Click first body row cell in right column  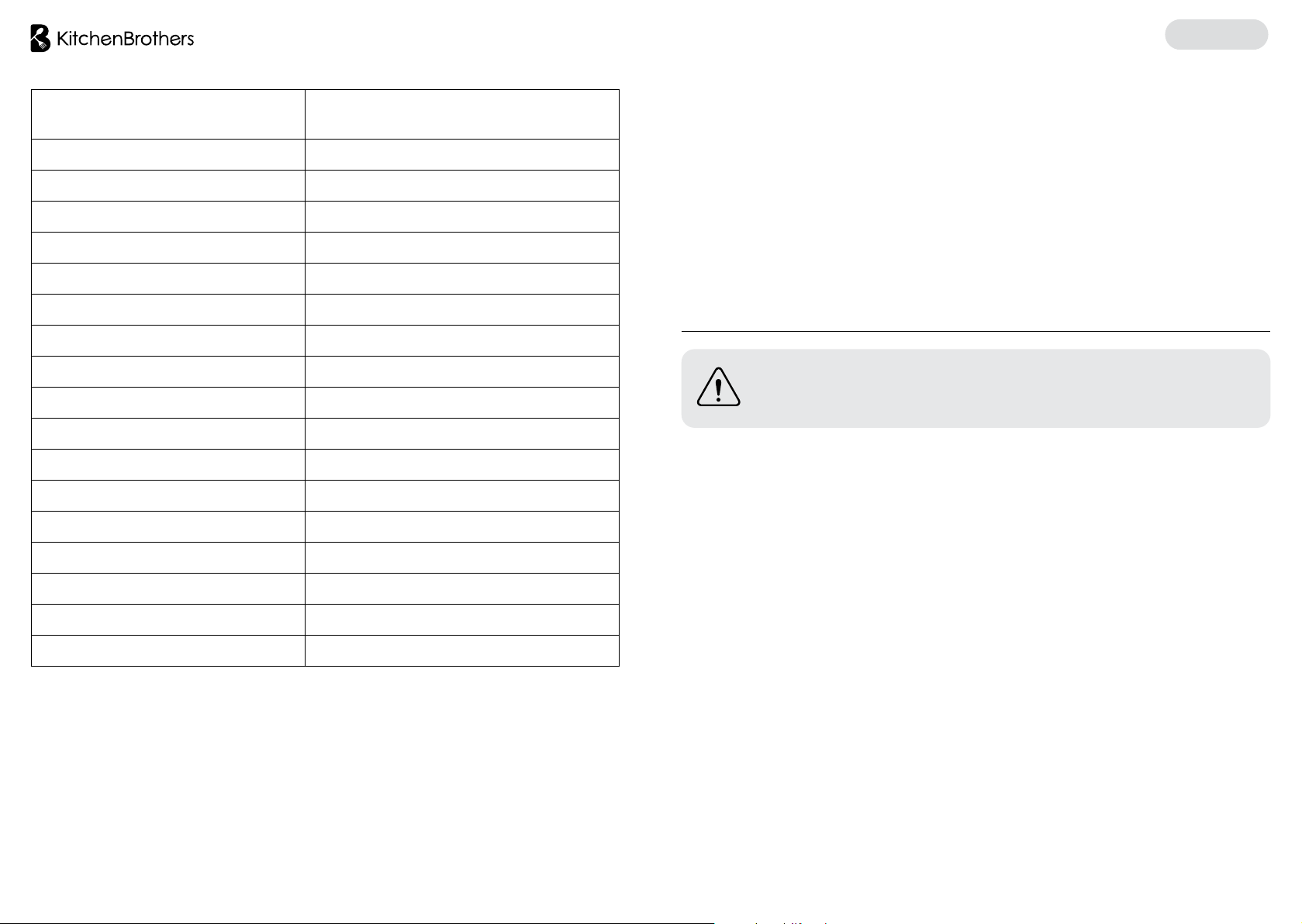(462, 155)
